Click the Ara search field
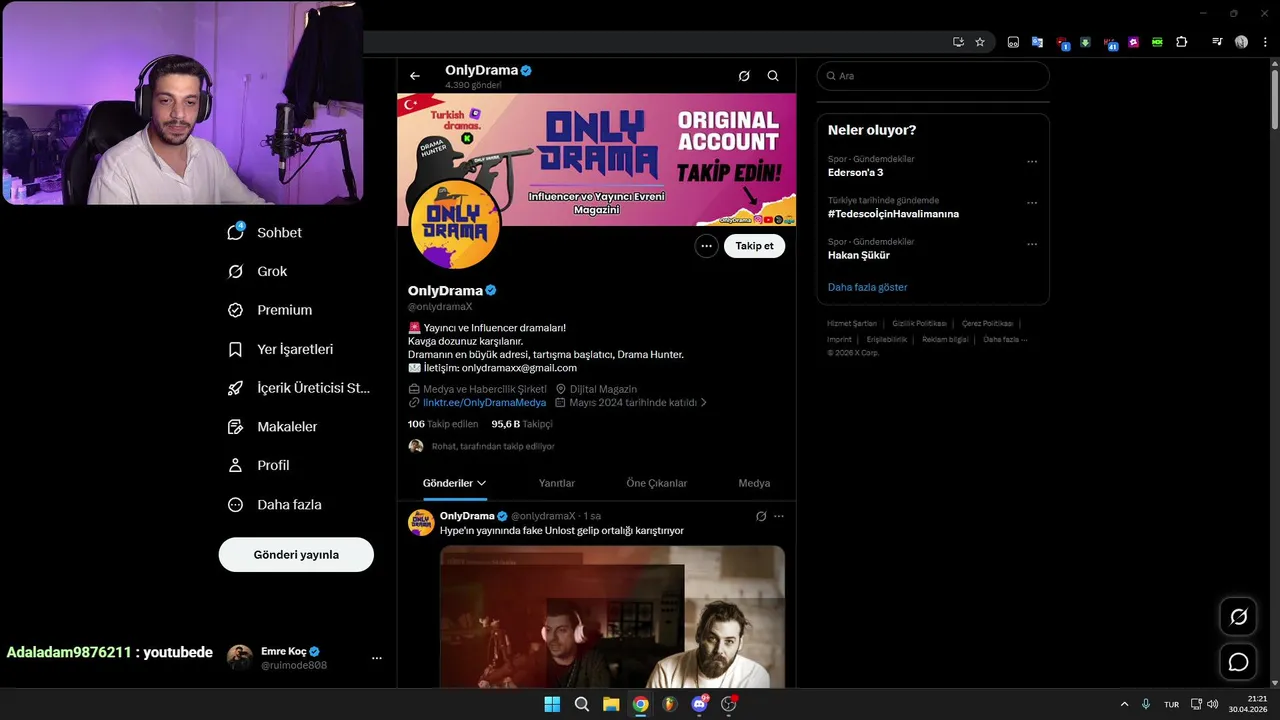Screen dimensions: 1280x720 click(933, 76)
